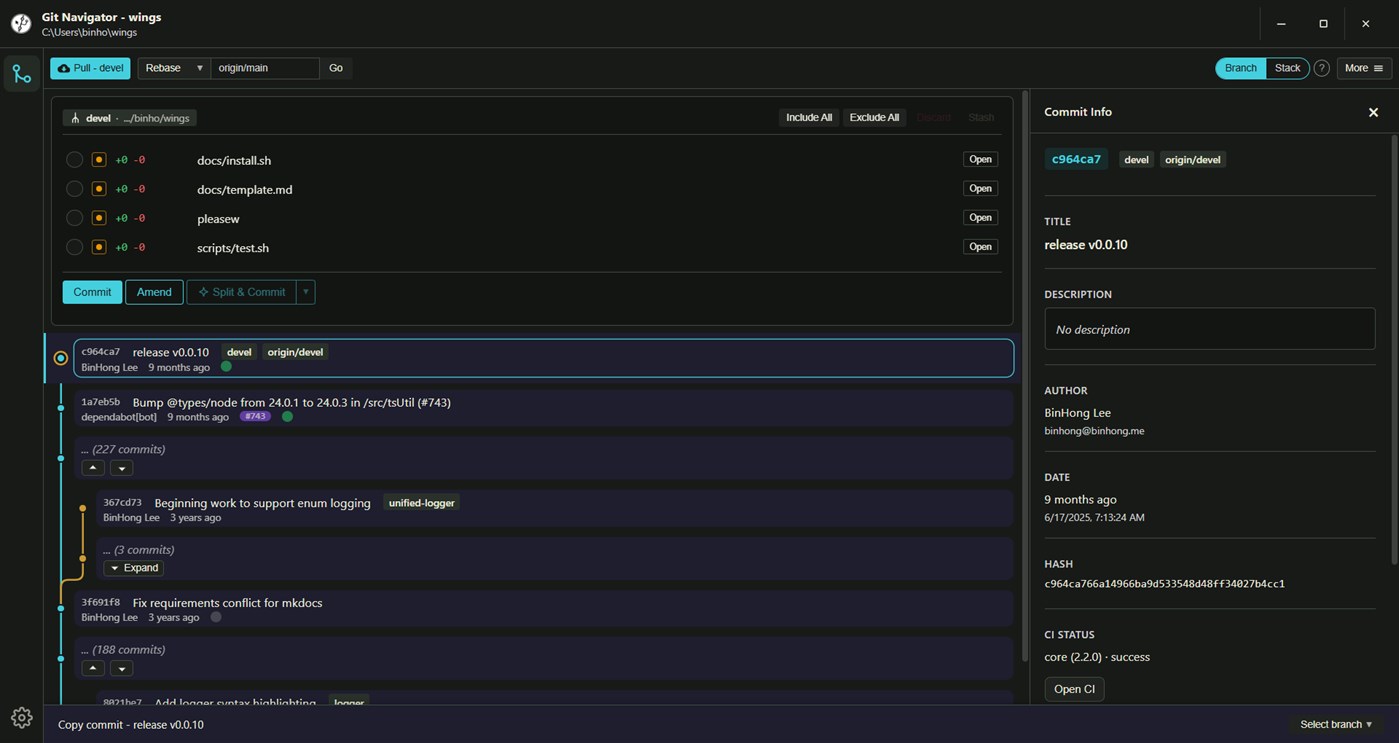1399x743 pixels.
Task: Click the full commit hash text
Action: click(x=1164, y=584)
